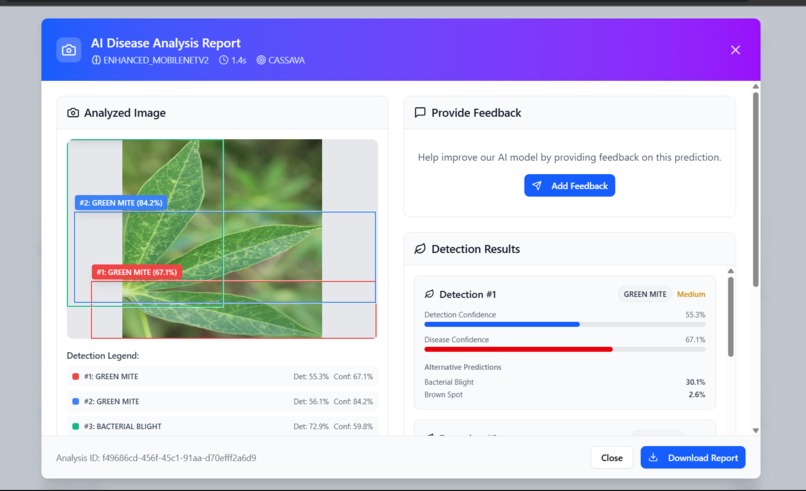Viewport: 806px width, 491px height.
Task: Click the Detection Results scroll up arrow
Action: (x=730, y=271)
